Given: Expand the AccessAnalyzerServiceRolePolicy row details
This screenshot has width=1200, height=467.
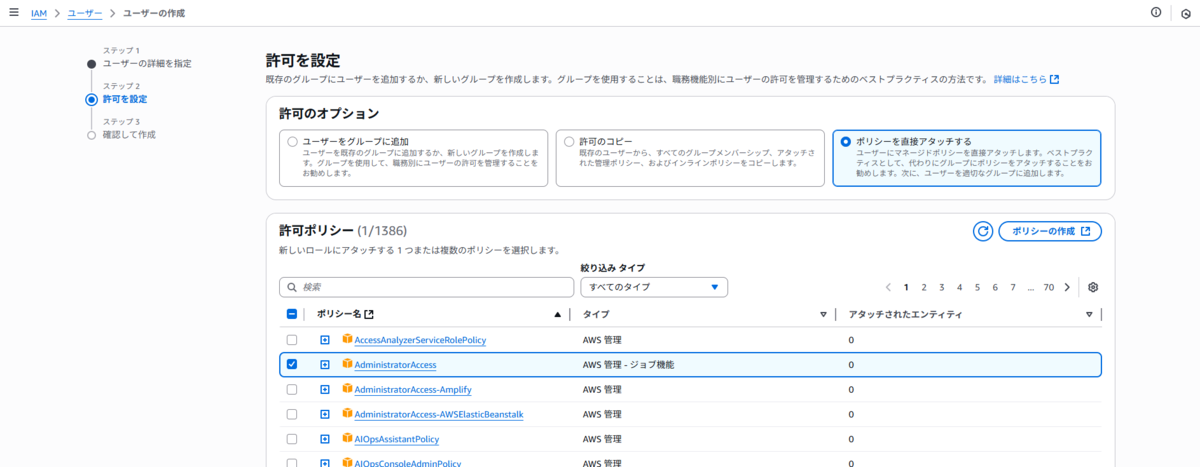Looking at the screenshot, I should pyautogui.click(x=325, y=340).
